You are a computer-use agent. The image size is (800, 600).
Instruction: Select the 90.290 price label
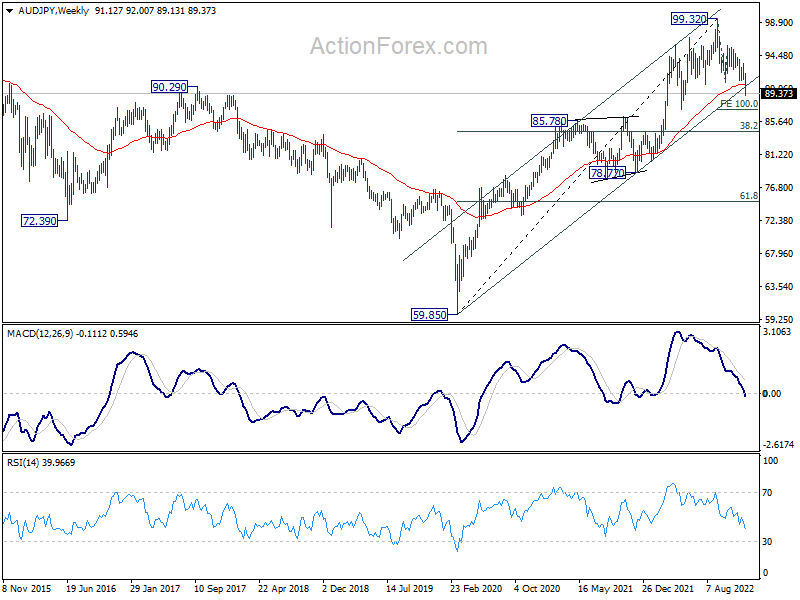[x=169, y=87]
